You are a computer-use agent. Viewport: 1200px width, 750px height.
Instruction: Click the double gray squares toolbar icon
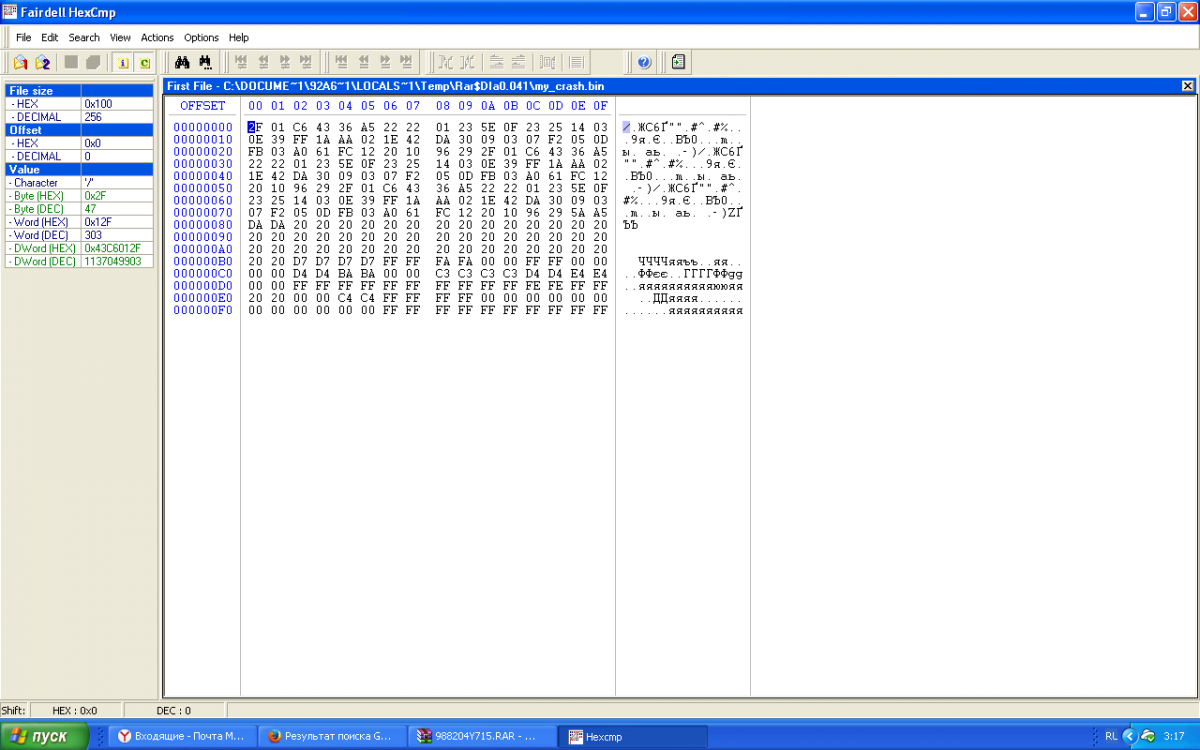point(93,62)
